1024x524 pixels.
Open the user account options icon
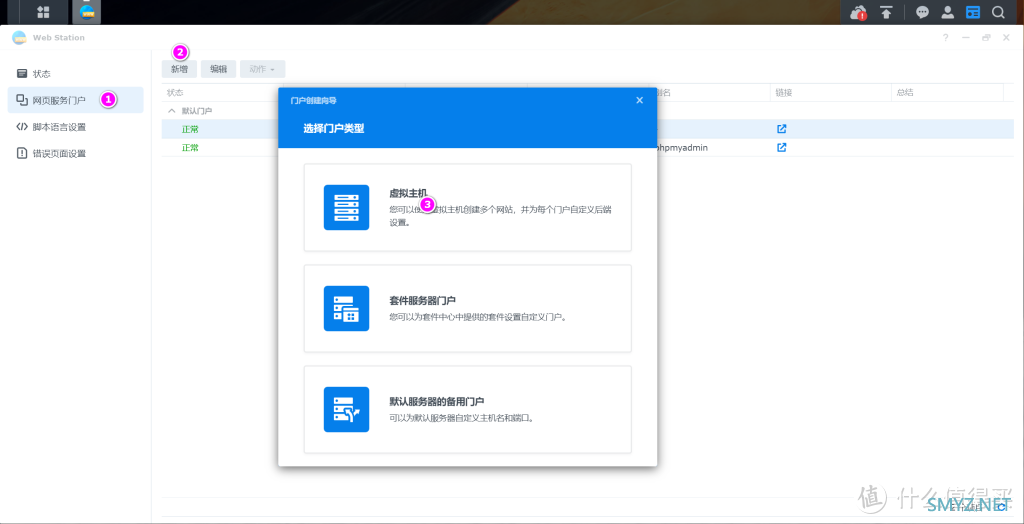pos(948,12)
